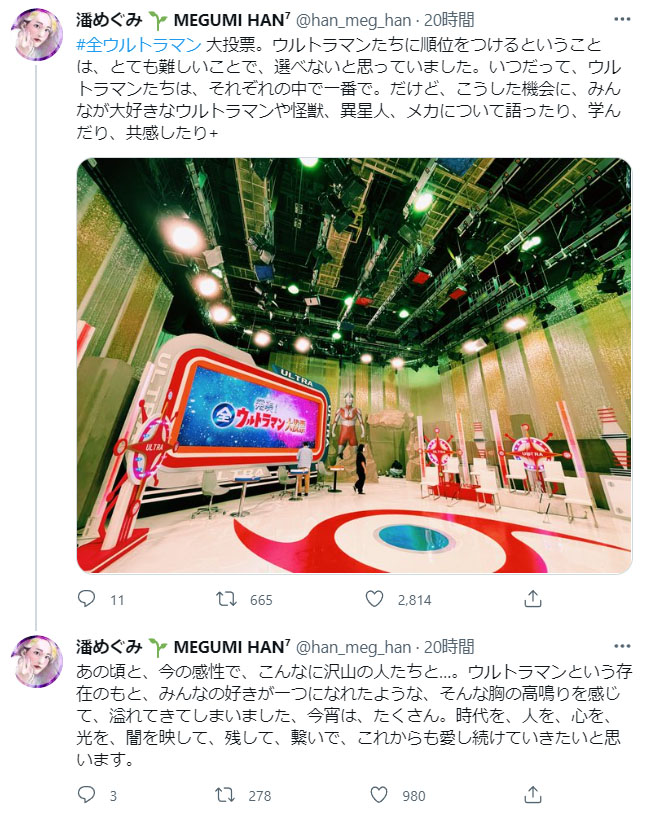Image resolution: width=649 pixels, height=815 pixels.
Task: Like the second tweet with 980 likes
Action: click(379, 795)
